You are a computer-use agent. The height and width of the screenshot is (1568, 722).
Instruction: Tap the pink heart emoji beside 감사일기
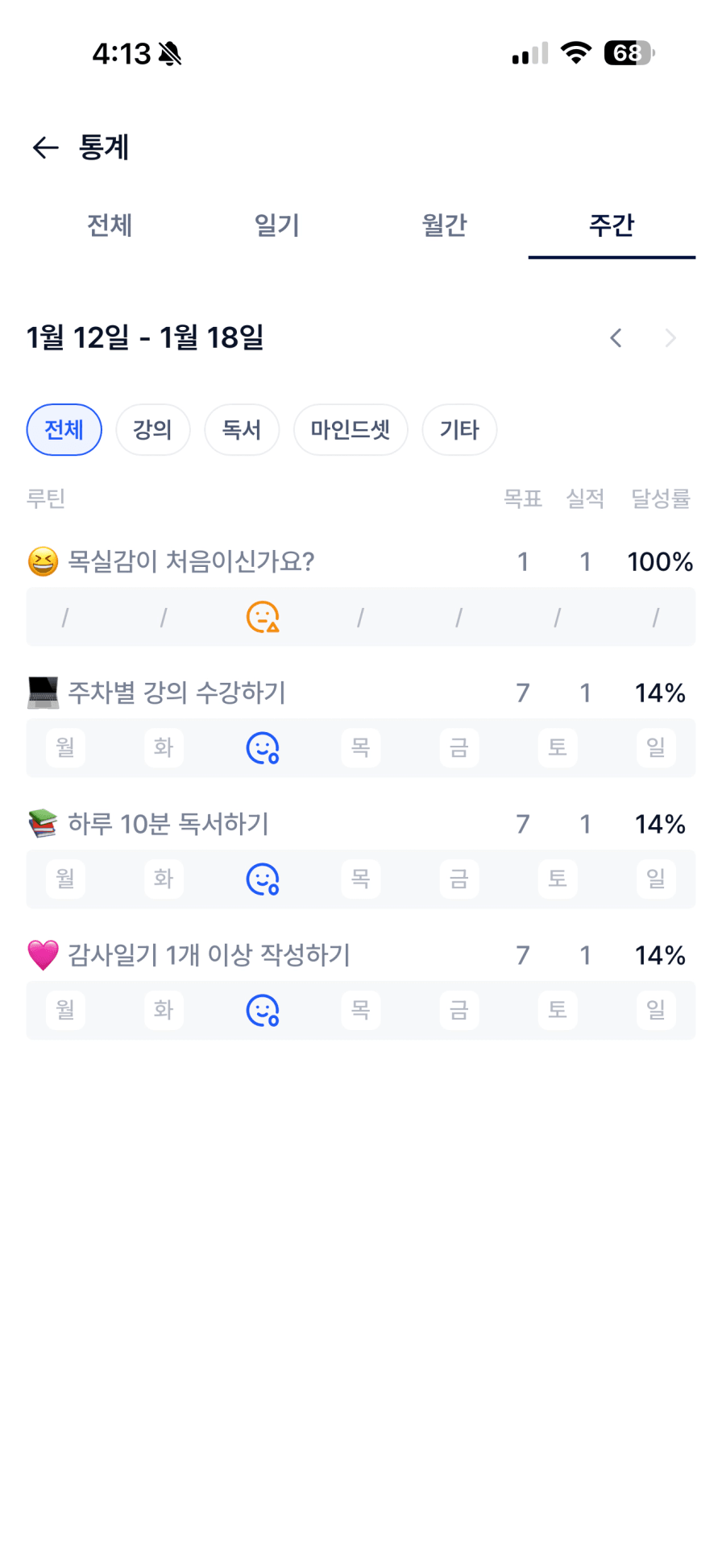click(44, 955)
